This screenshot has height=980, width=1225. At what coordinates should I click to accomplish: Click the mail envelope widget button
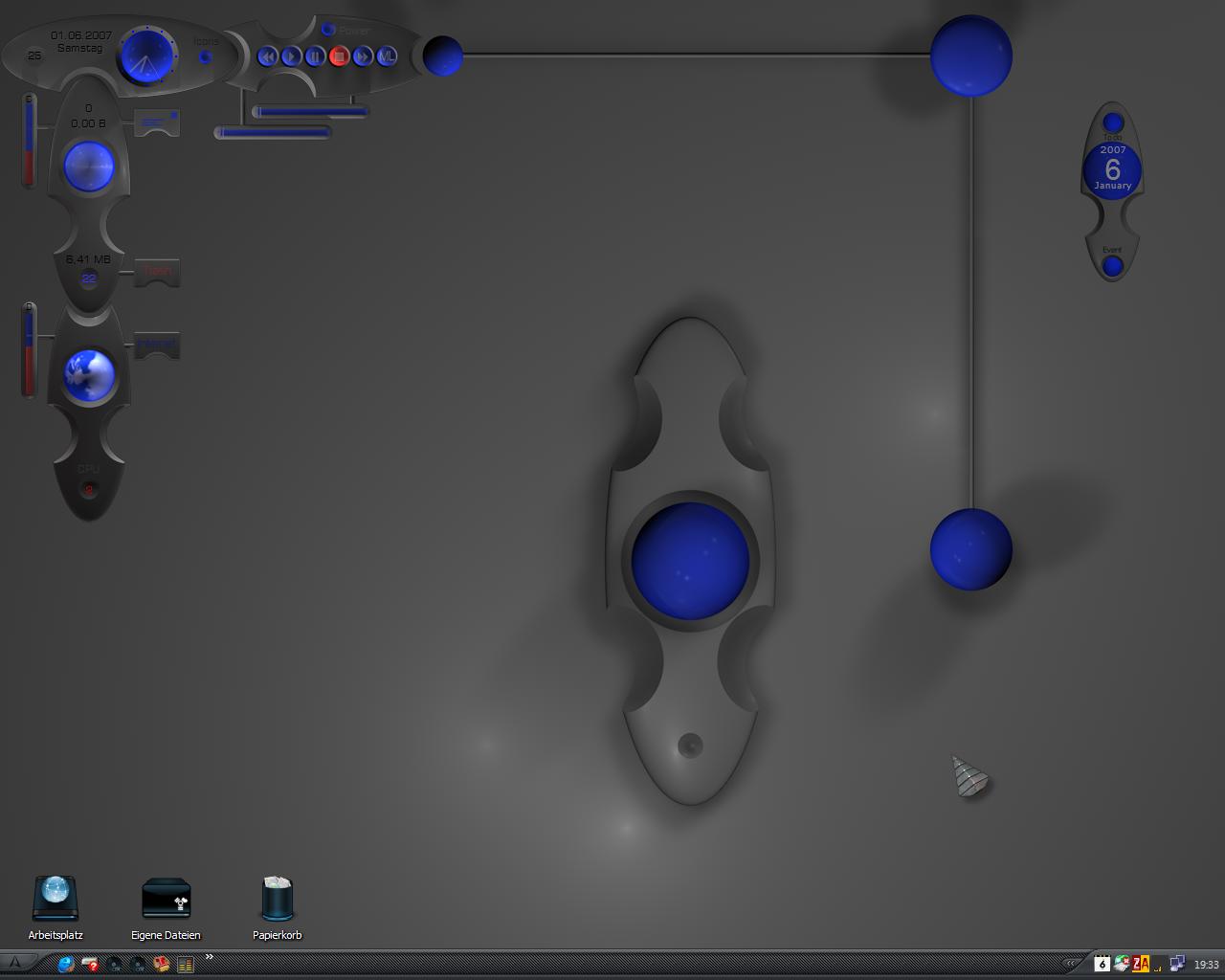click(x=157, y=122)
